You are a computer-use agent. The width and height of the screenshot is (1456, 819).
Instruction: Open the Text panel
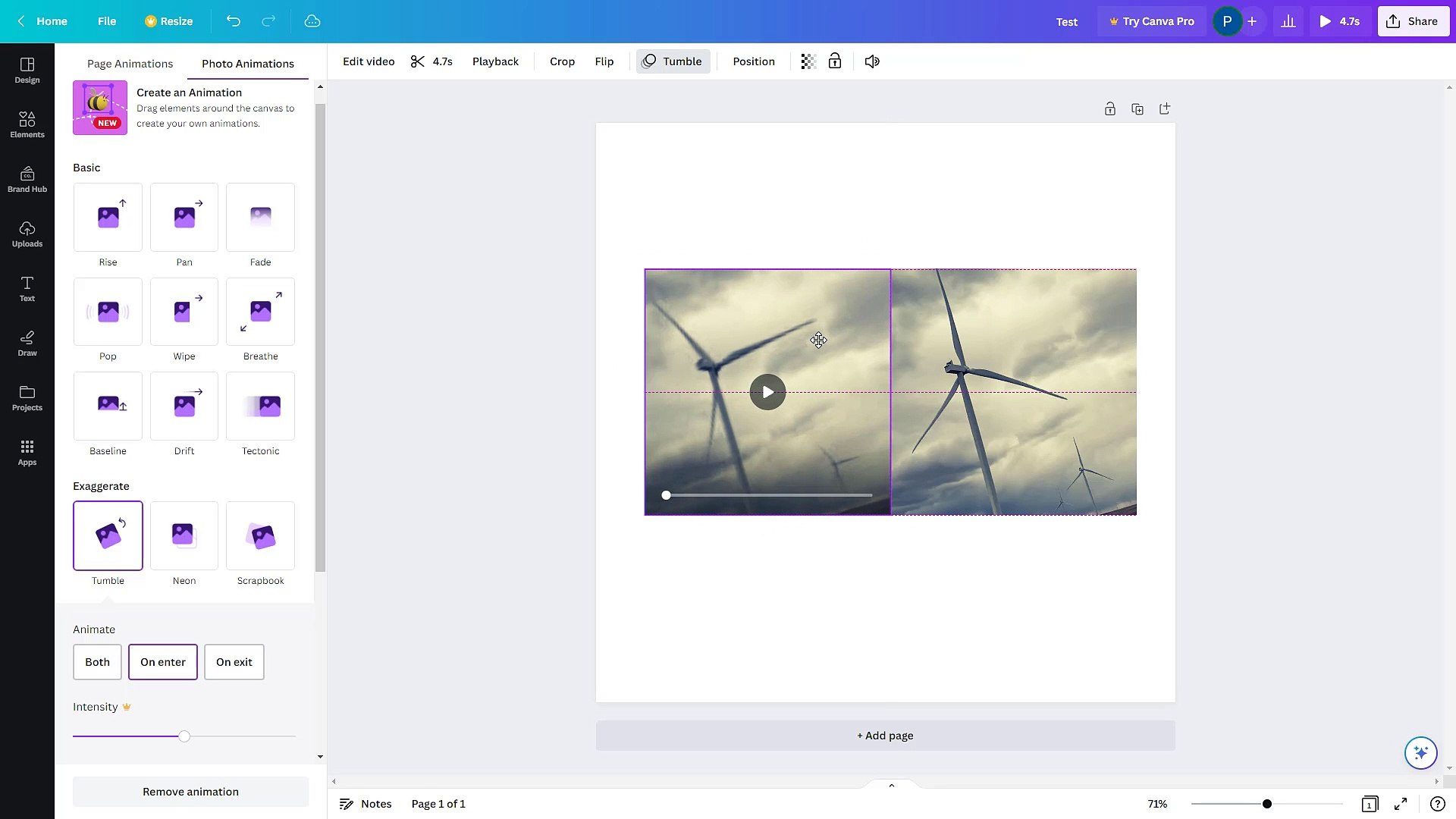click(x=27, y=288)
